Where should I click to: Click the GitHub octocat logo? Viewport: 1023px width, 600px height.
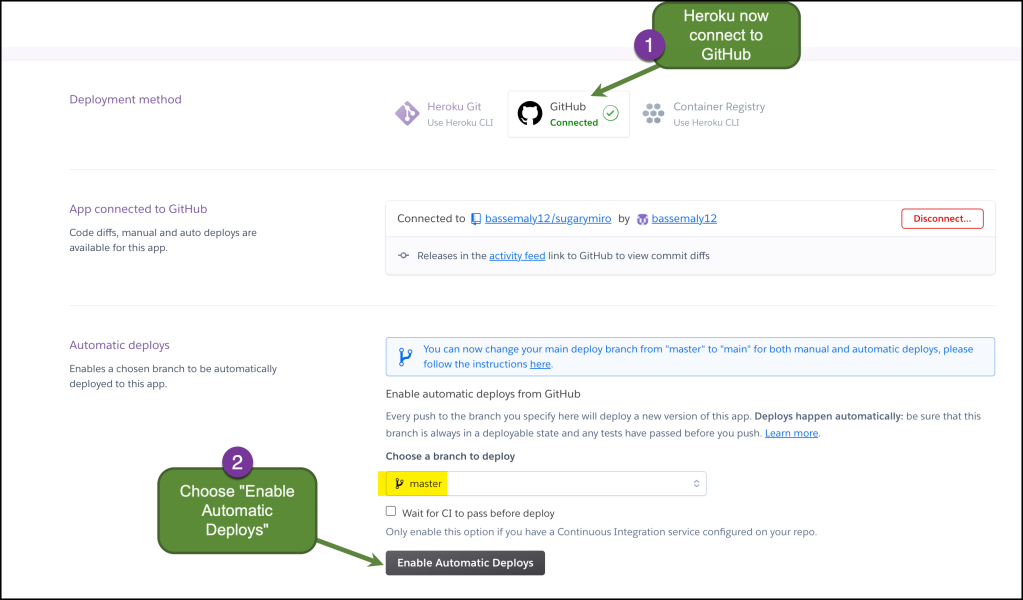530,113
